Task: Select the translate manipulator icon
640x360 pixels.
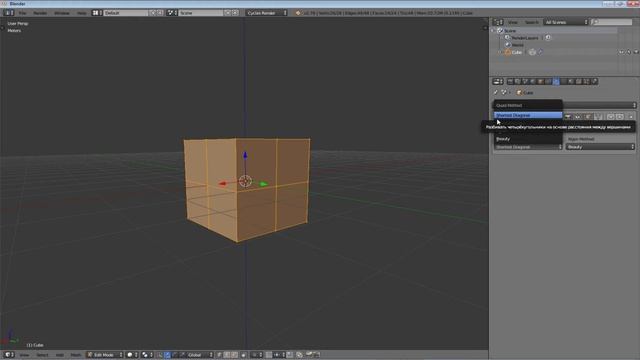Action: (x=167, y=355)
